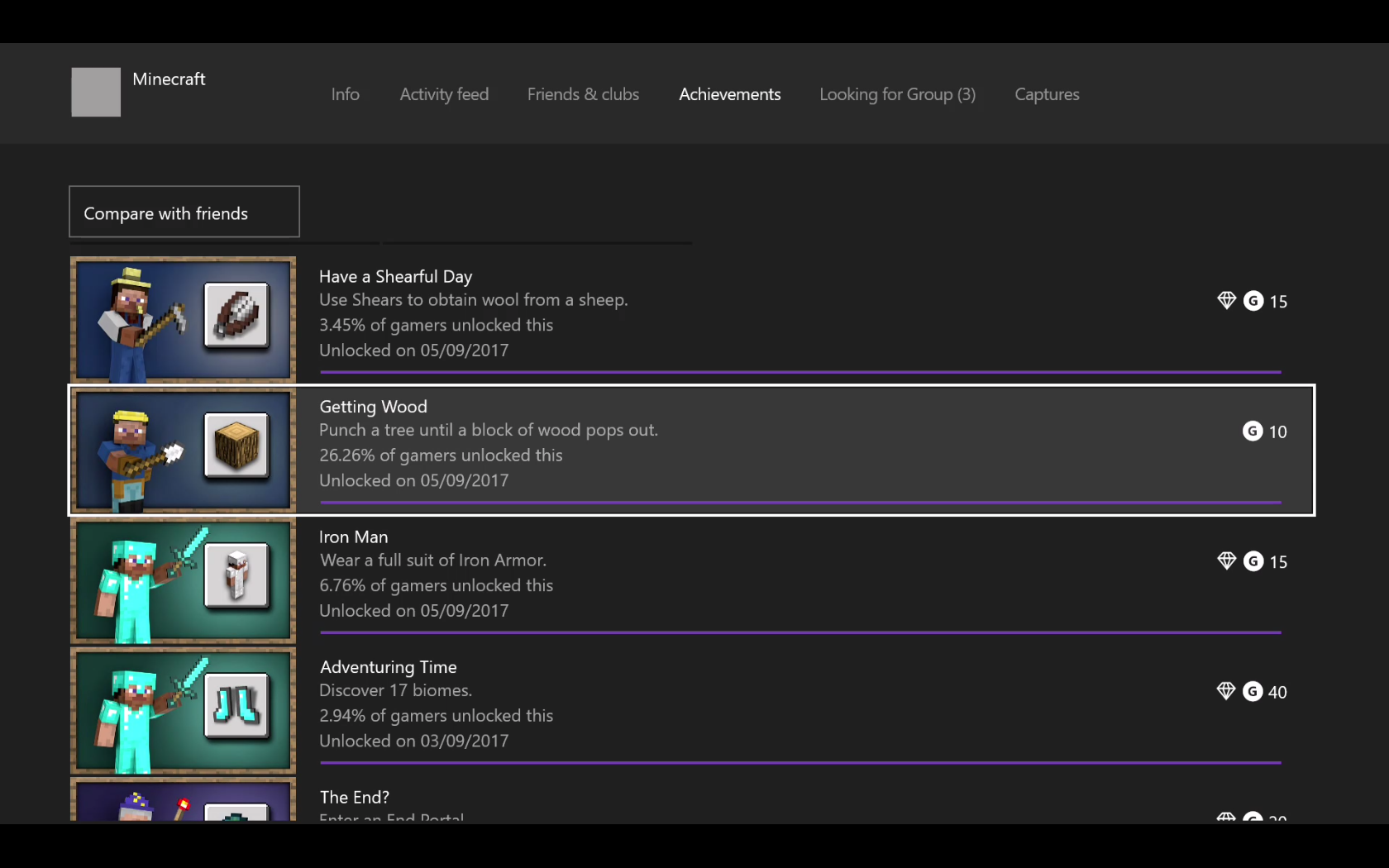Click the Minecraft game profile picture
This screenshot has height=868, width=1389.
pos(96,92)
